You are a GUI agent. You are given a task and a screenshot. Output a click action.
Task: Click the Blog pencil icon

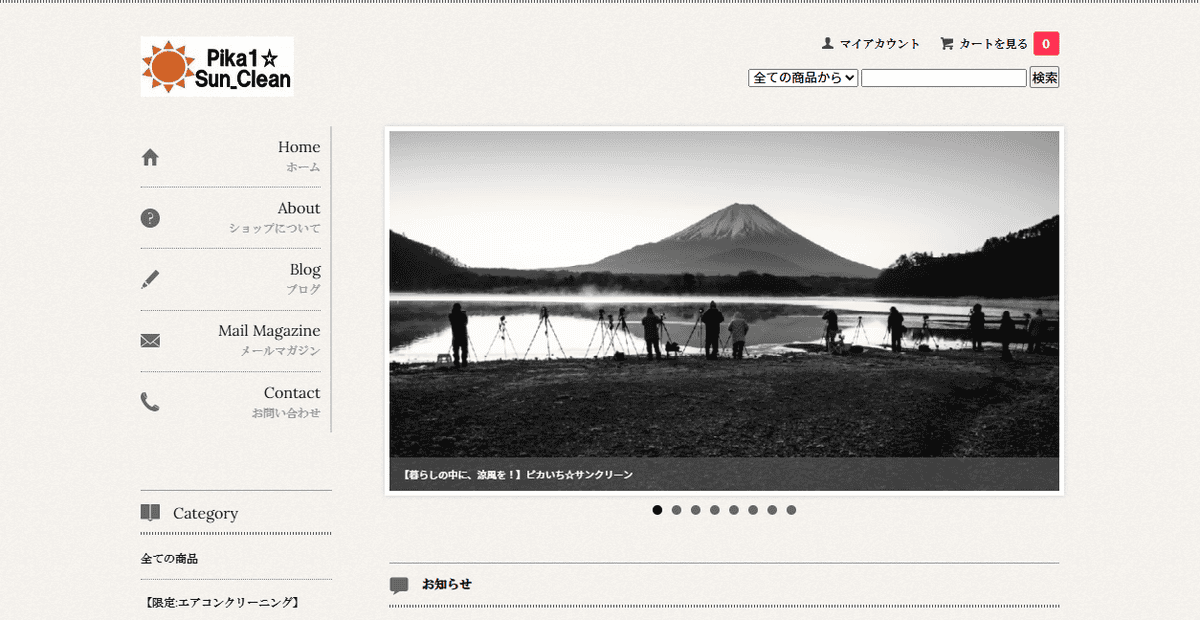click(x=150, y=279)
